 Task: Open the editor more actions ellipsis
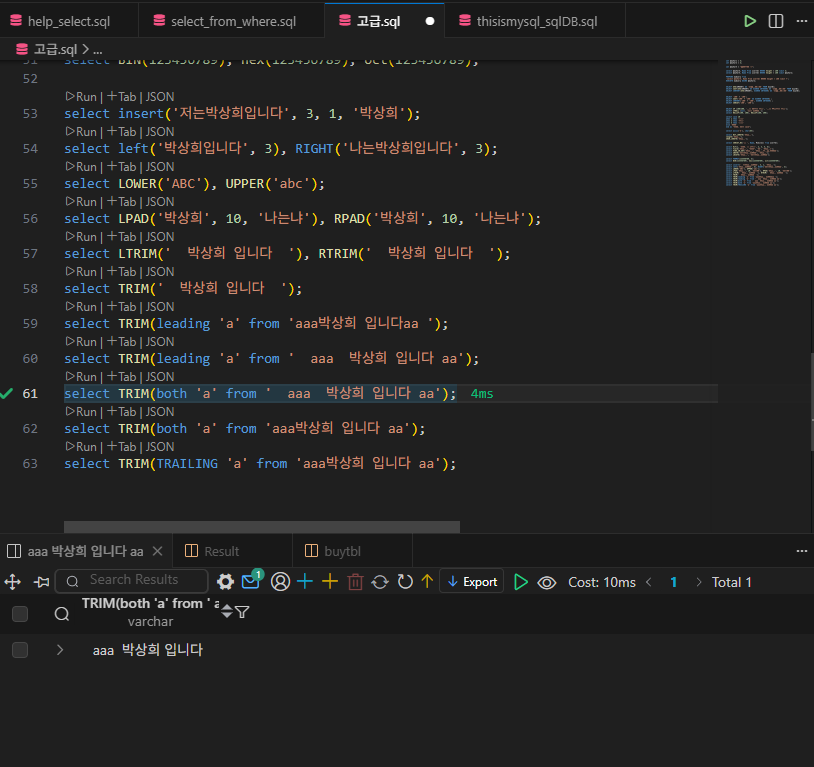click(802, 21)
